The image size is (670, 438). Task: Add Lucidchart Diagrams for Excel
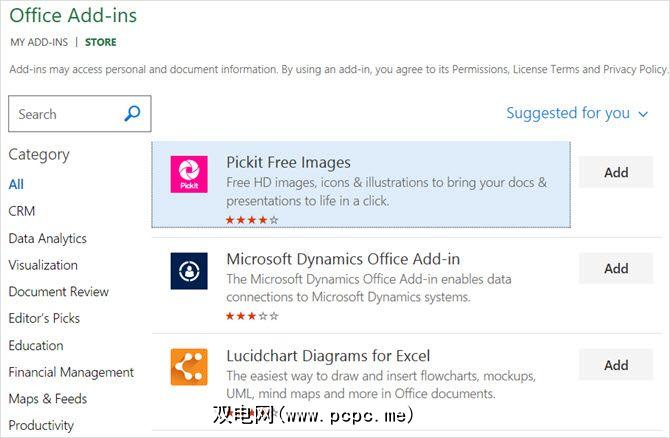[616, 365]
